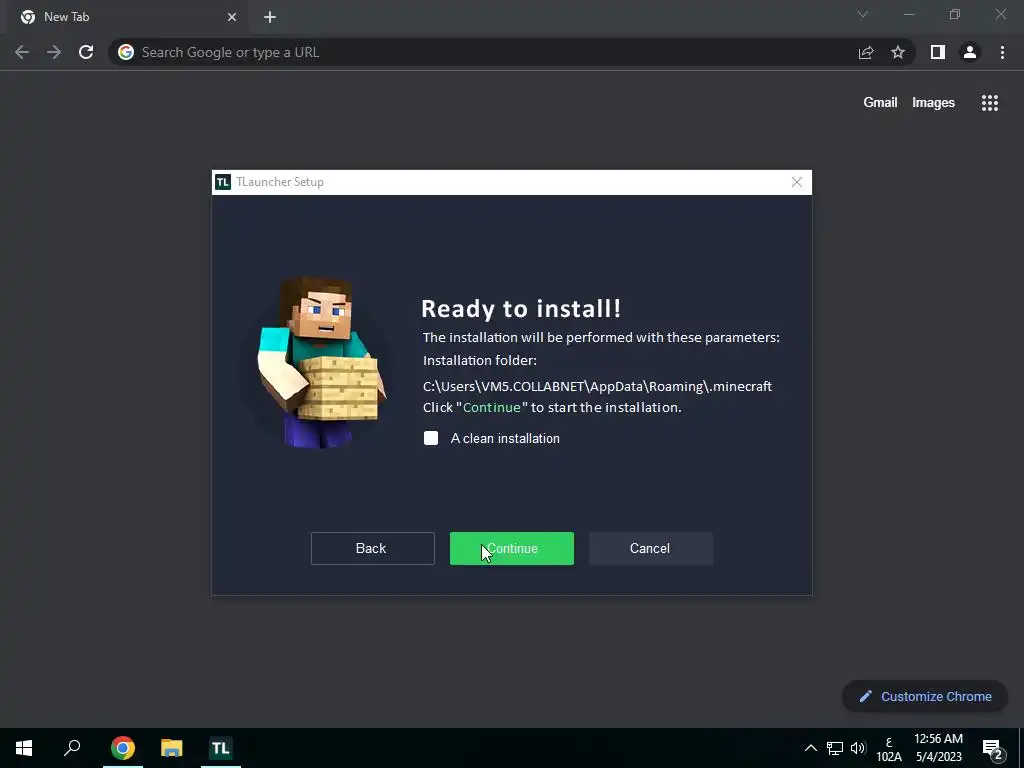Viewport: 1024px width, 768px height.
Task: Click the TL logo in setup title bar
Action: (223, 182)
